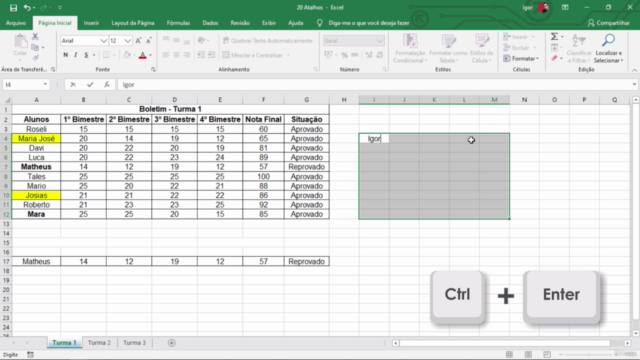Switch to the Turma 3 sheet tab

134,343
